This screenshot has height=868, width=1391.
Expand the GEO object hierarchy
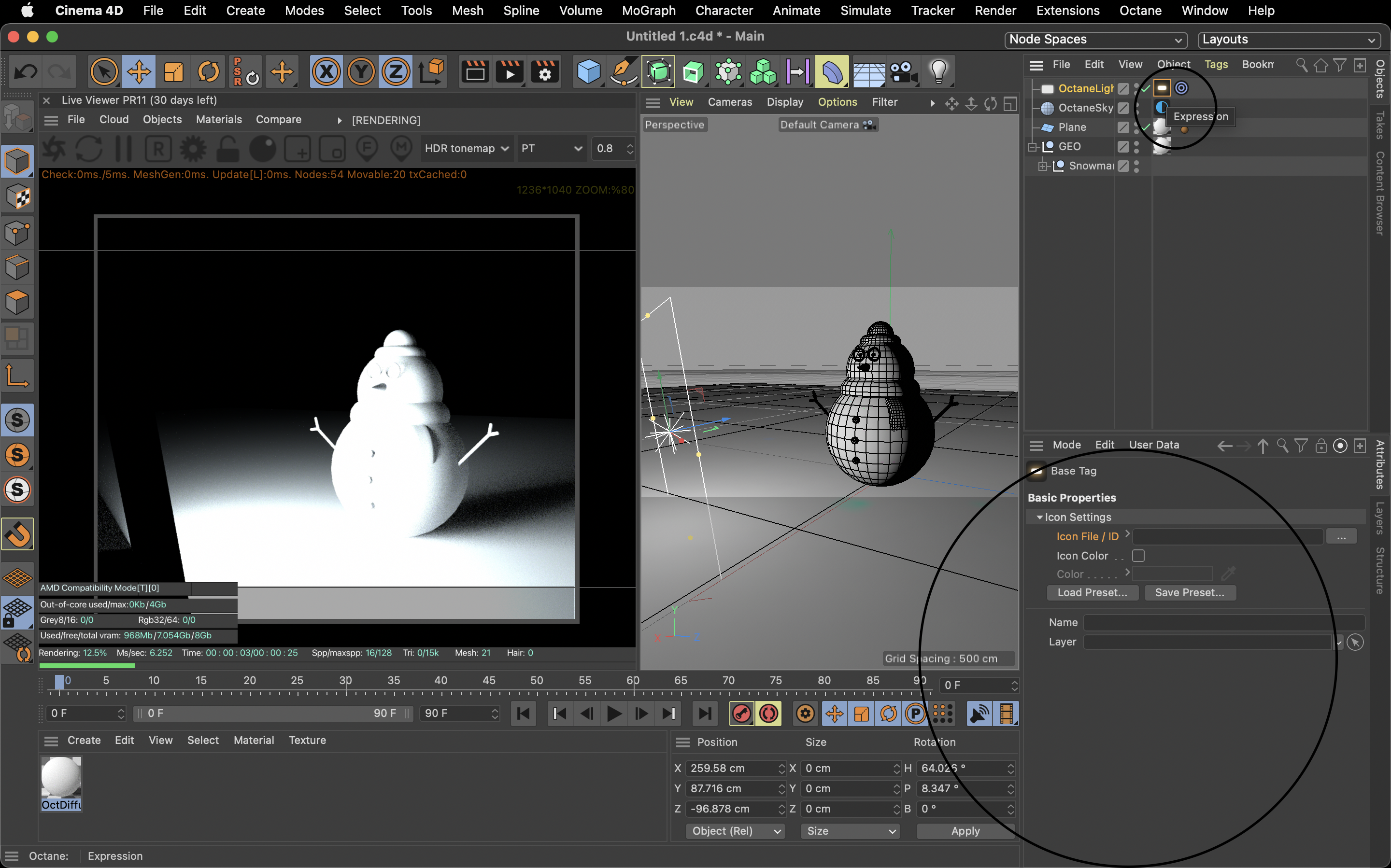coord(1032,146)
